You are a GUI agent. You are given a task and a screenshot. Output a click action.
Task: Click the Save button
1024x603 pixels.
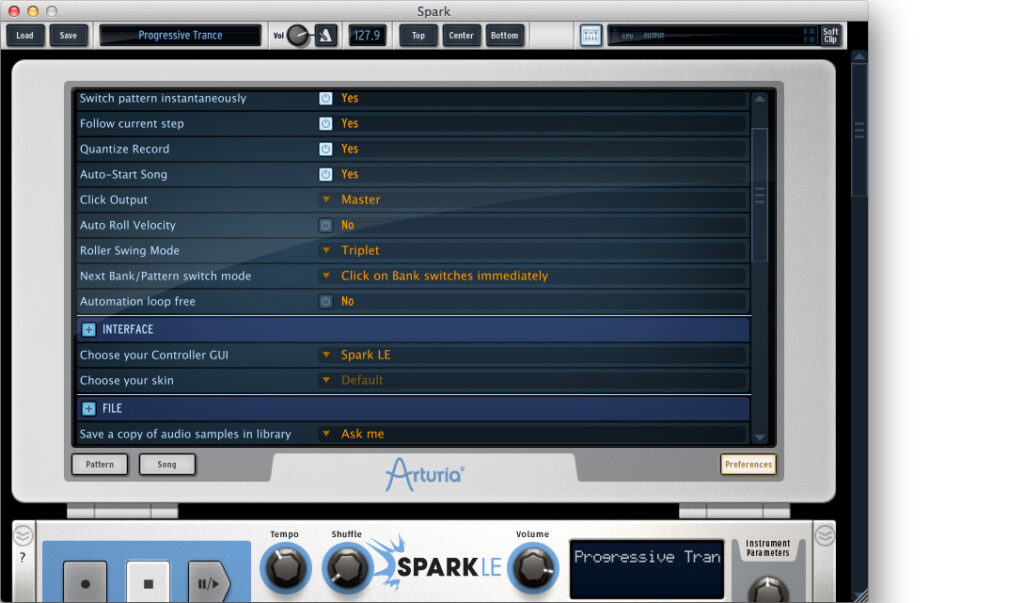68,35
